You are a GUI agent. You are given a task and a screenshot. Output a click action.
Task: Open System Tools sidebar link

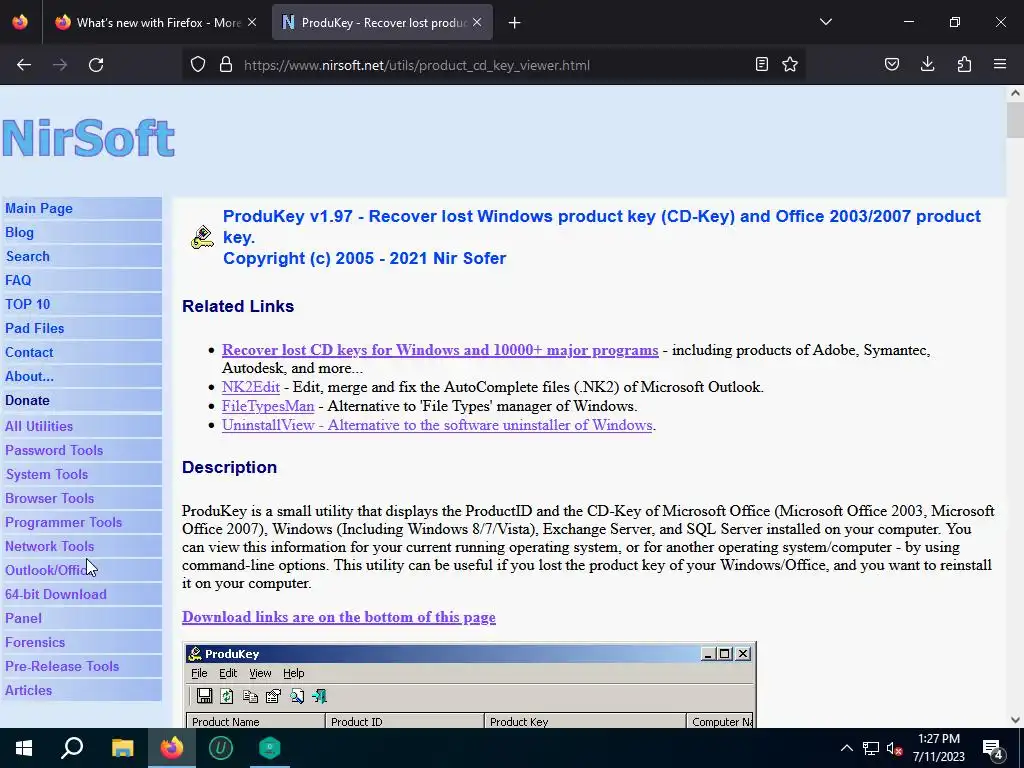(x=47, y=475)
